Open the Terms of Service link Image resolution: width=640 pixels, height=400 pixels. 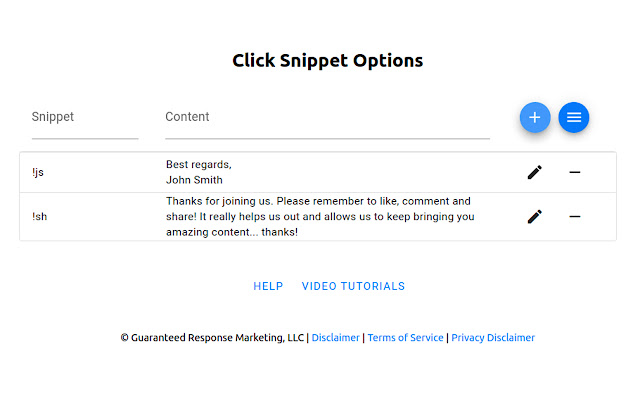click(405, 338)
